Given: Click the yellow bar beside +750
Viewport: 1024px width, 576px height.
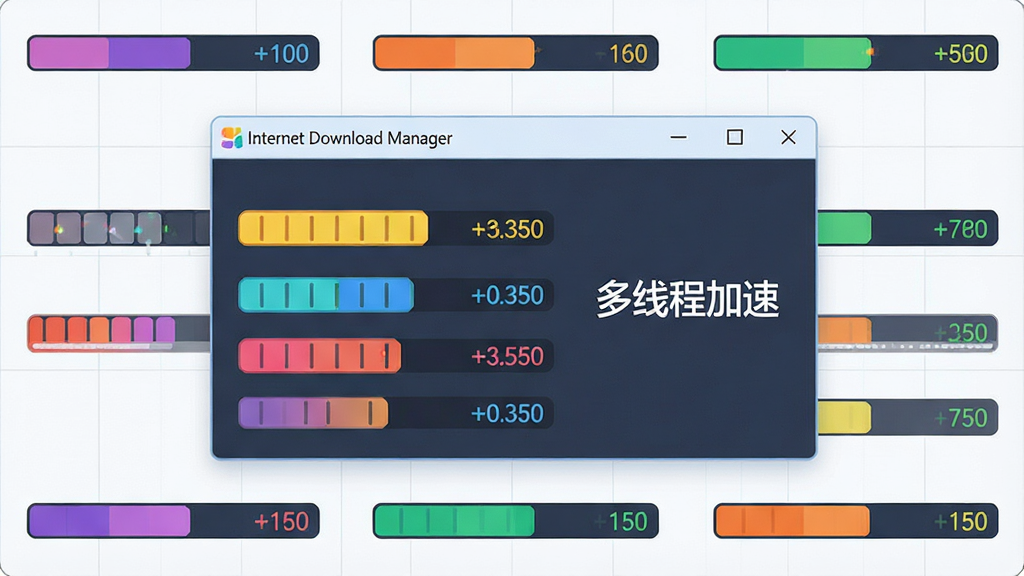Looking at the screenshot, I should [844, 418].
